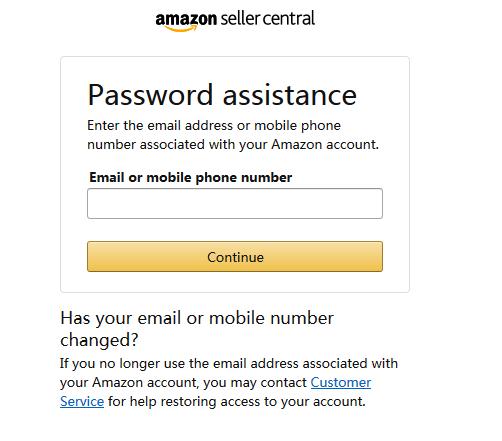
Task: Click the "number associated with your Amazon account" line
Action: 233,145
